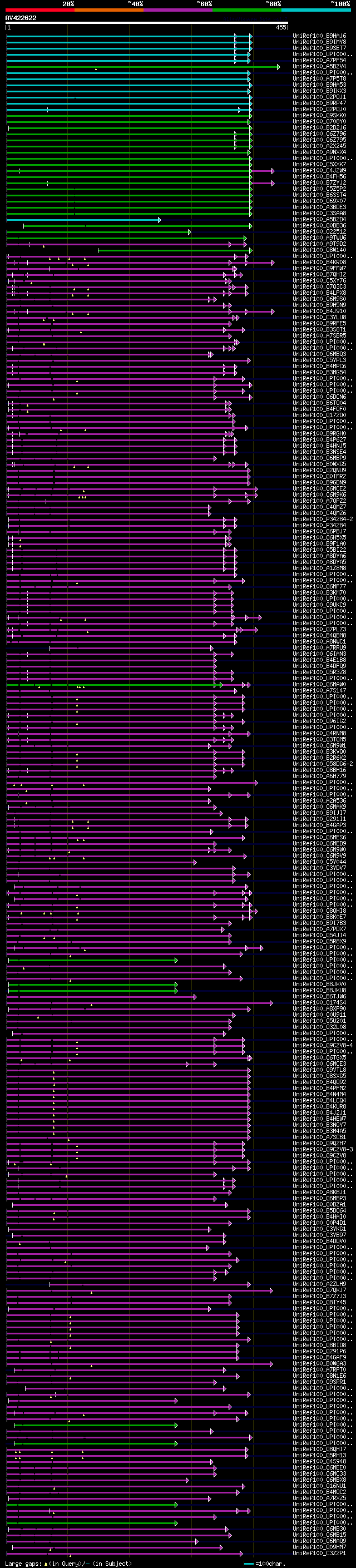Image resolution: width=356 pixels, height=1568 pixels.
Task: Open hit UniRef100_B9SET7
Action: point(319,48)
